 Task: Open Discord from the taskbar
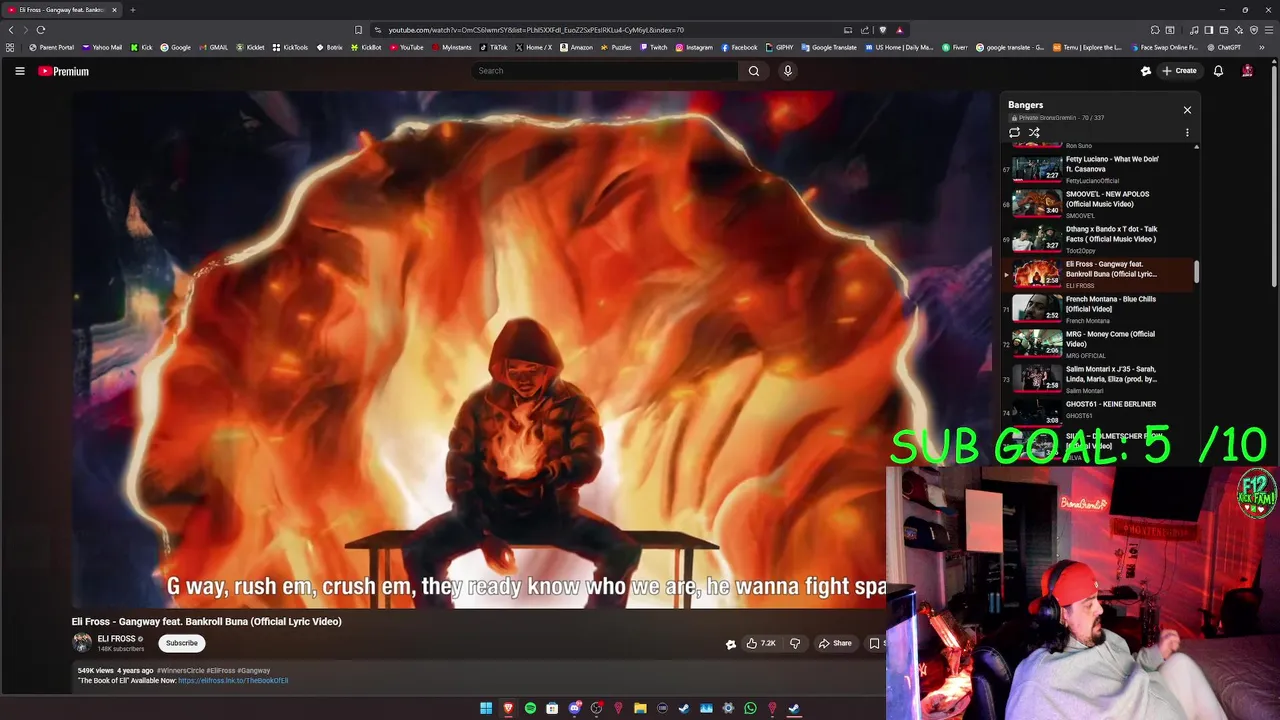(x=574, y=708)
